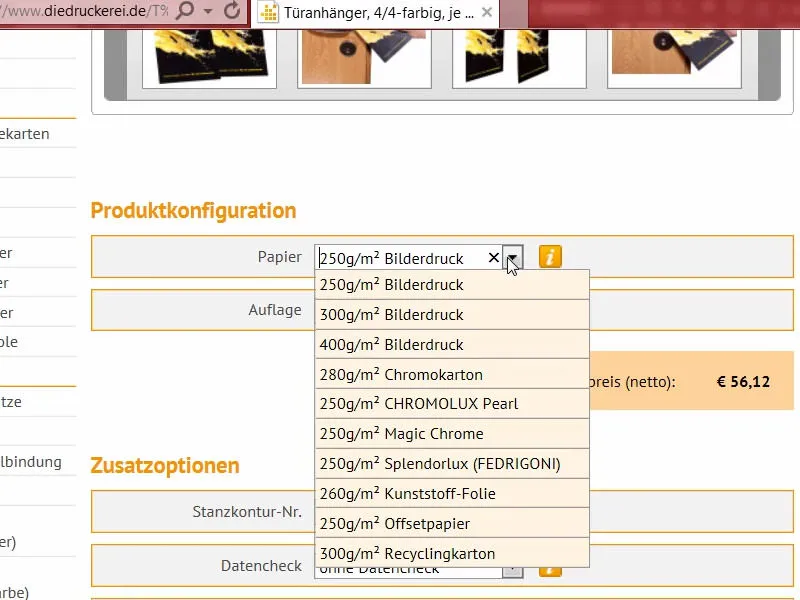800x600 pixels.
Task: Open the orange info icon next to Papier
Action: click(x=550, y=257)
